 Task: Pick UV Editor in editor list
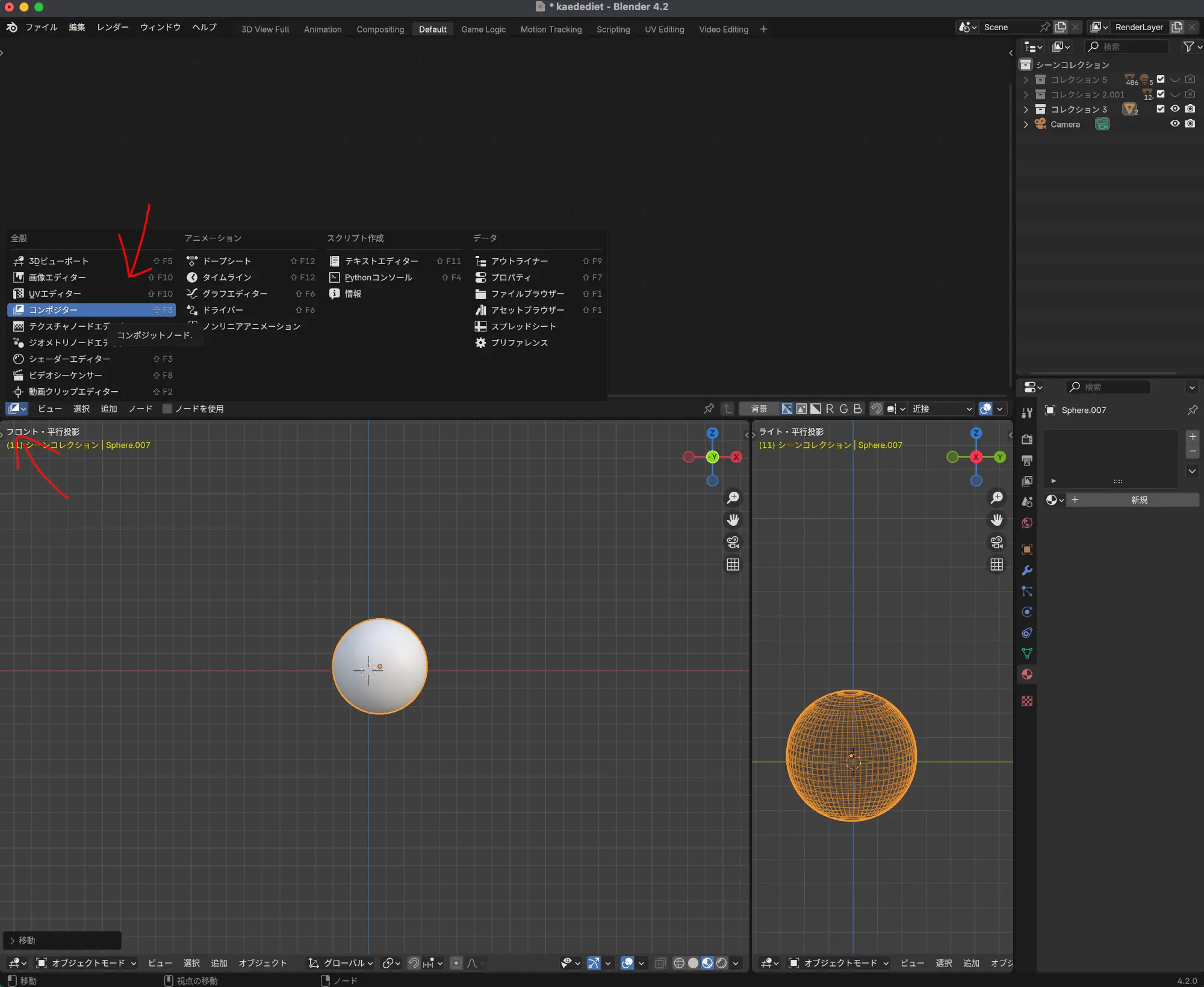tap(92, 294)
